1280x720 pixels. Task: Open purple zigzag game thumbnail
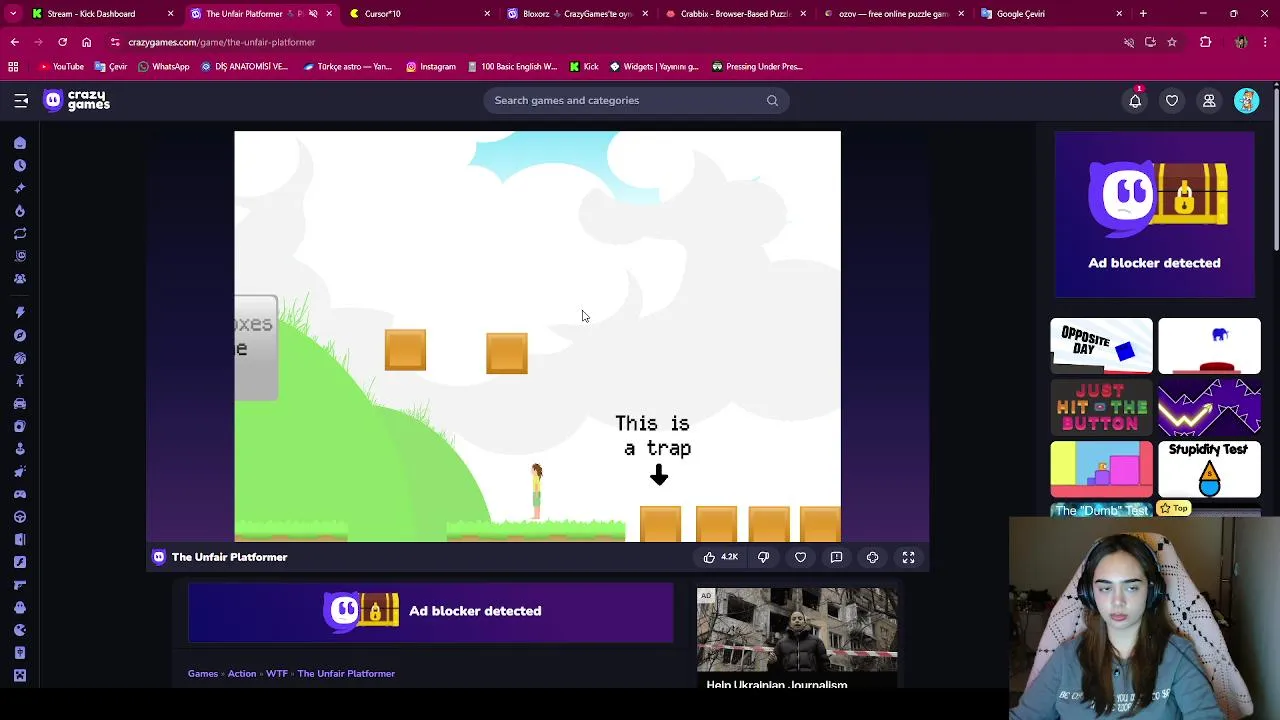pos(1209,407)
